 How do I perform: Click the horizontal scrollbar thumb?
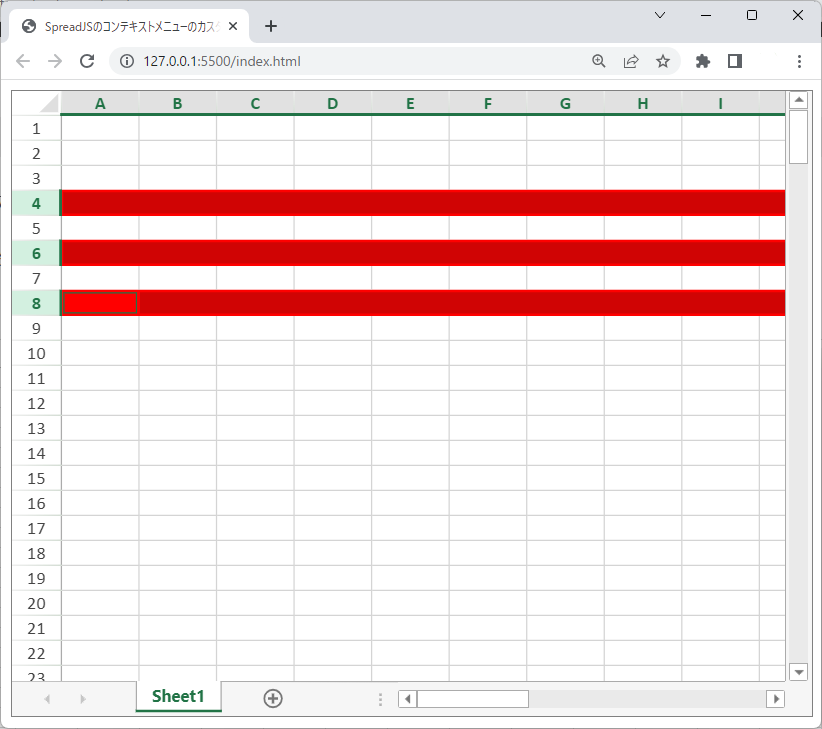coord(472,699)
